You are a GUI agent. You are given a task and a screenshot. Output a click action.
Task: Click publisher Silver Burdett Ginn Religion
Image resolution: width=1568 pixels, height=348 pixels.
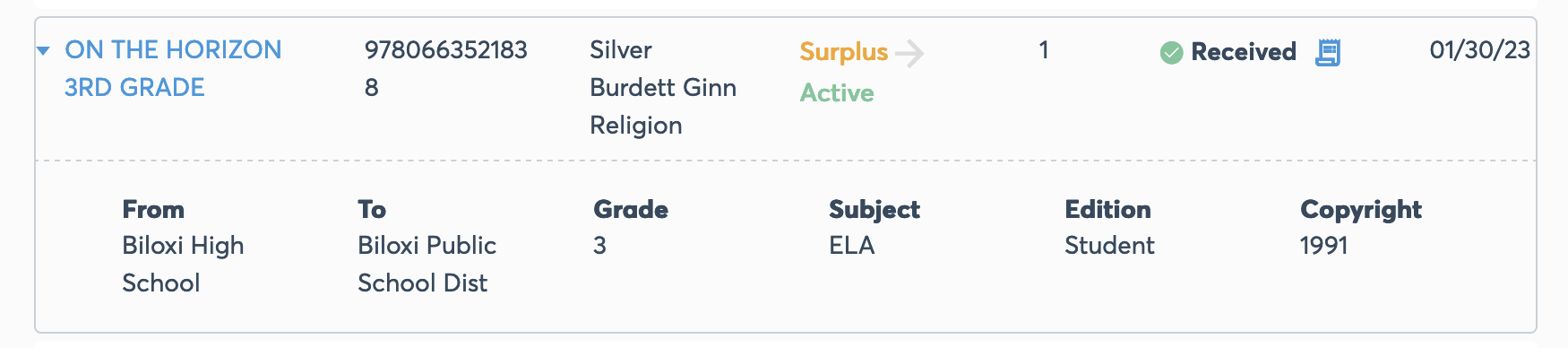[x=663, y=87]
